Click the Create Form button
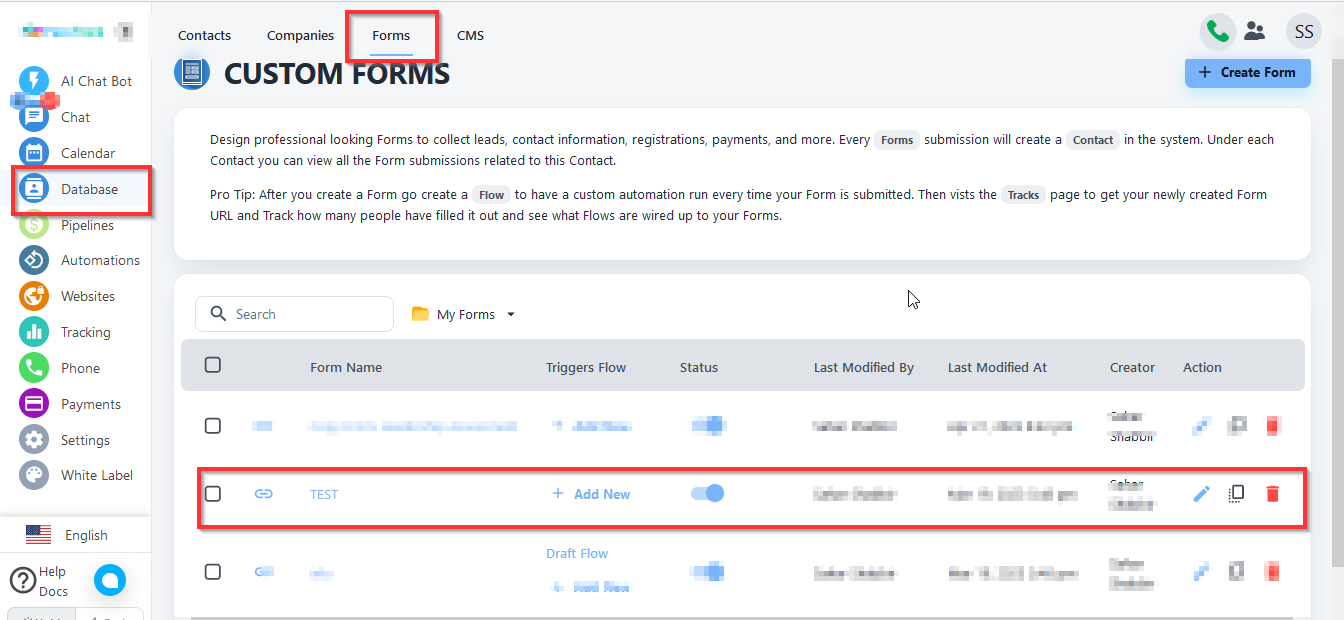This screenshot has width=1344, height=620. pos(1246,72)
